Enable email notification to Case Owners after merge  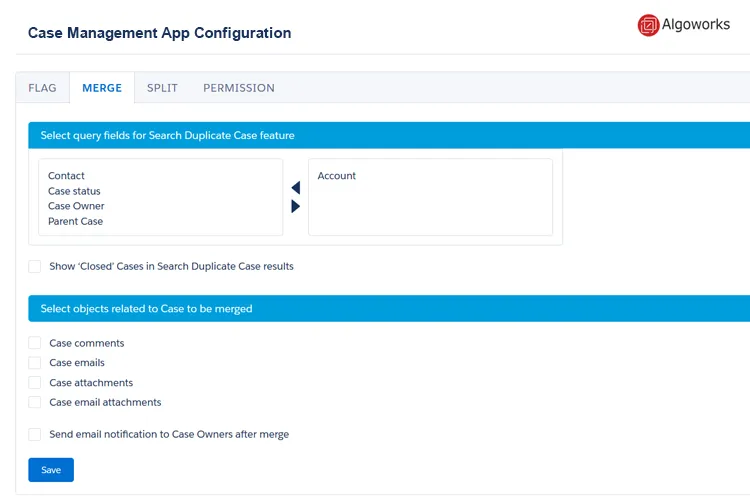pyautogui.click(x=34, y=434)
